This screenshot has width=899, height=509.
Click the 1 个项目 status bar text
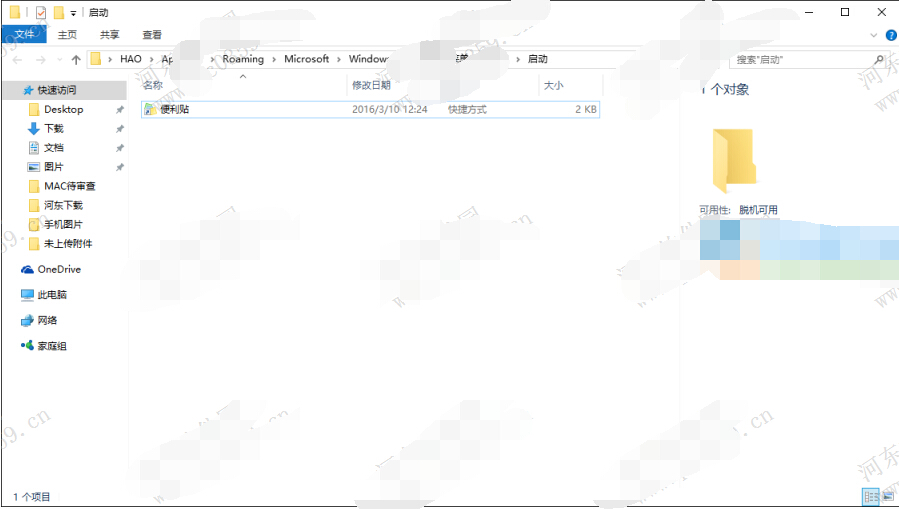coord(32,496)
